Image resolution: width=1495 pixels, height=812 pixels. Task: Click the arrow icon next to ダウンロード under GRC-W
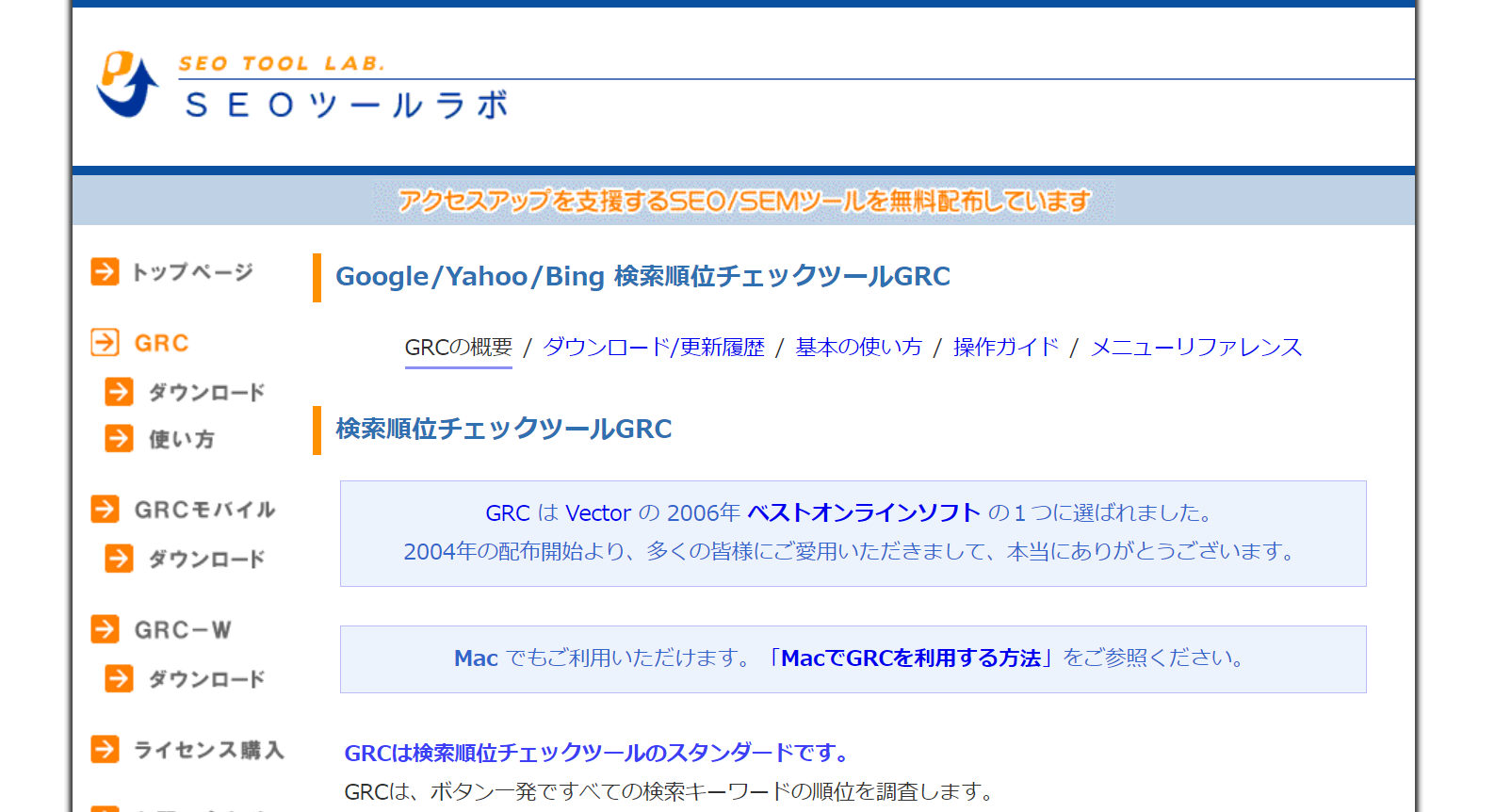(119, 677)
